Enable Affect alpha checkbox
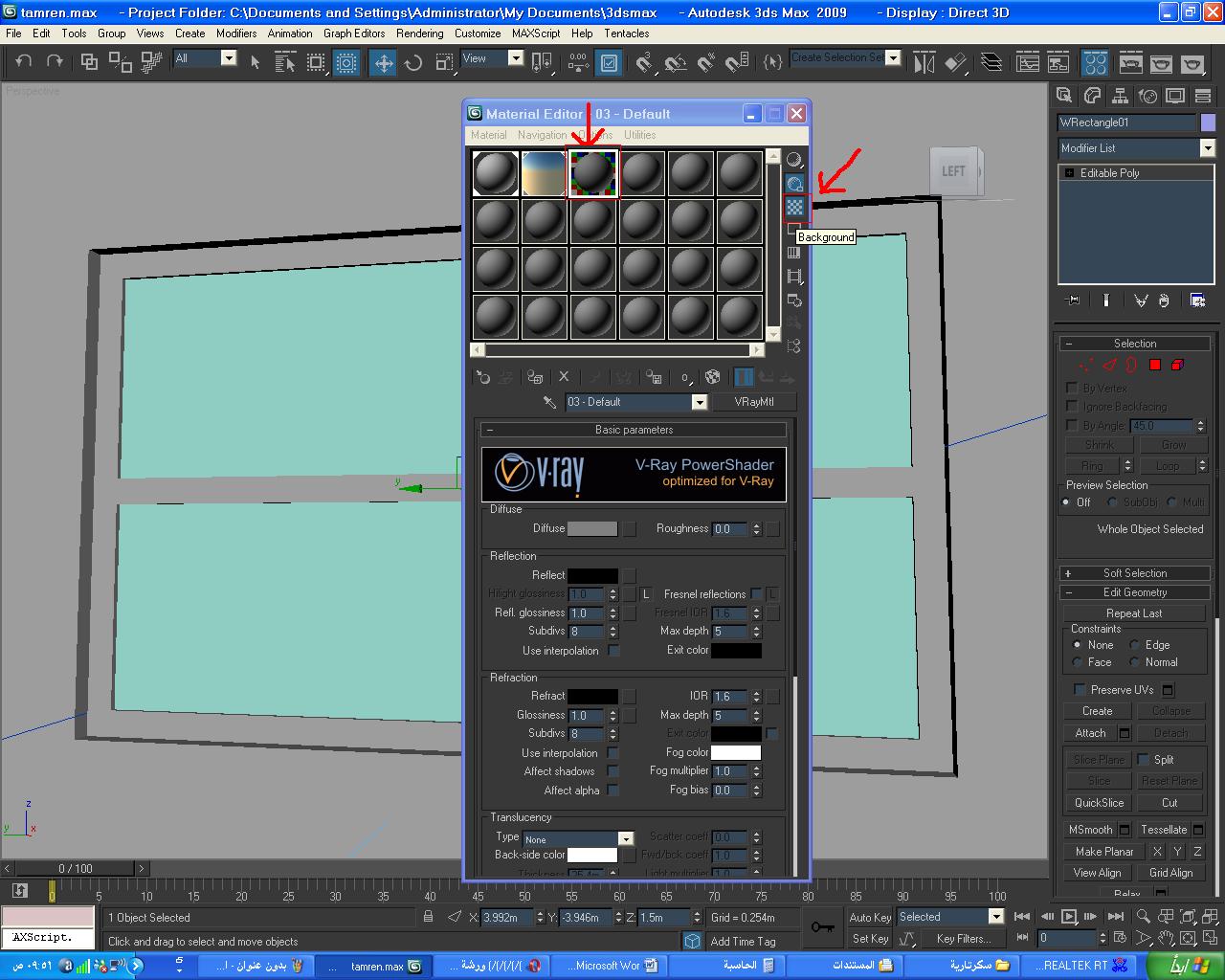The width and height of the screenshot is (1225, 980). 612,791
